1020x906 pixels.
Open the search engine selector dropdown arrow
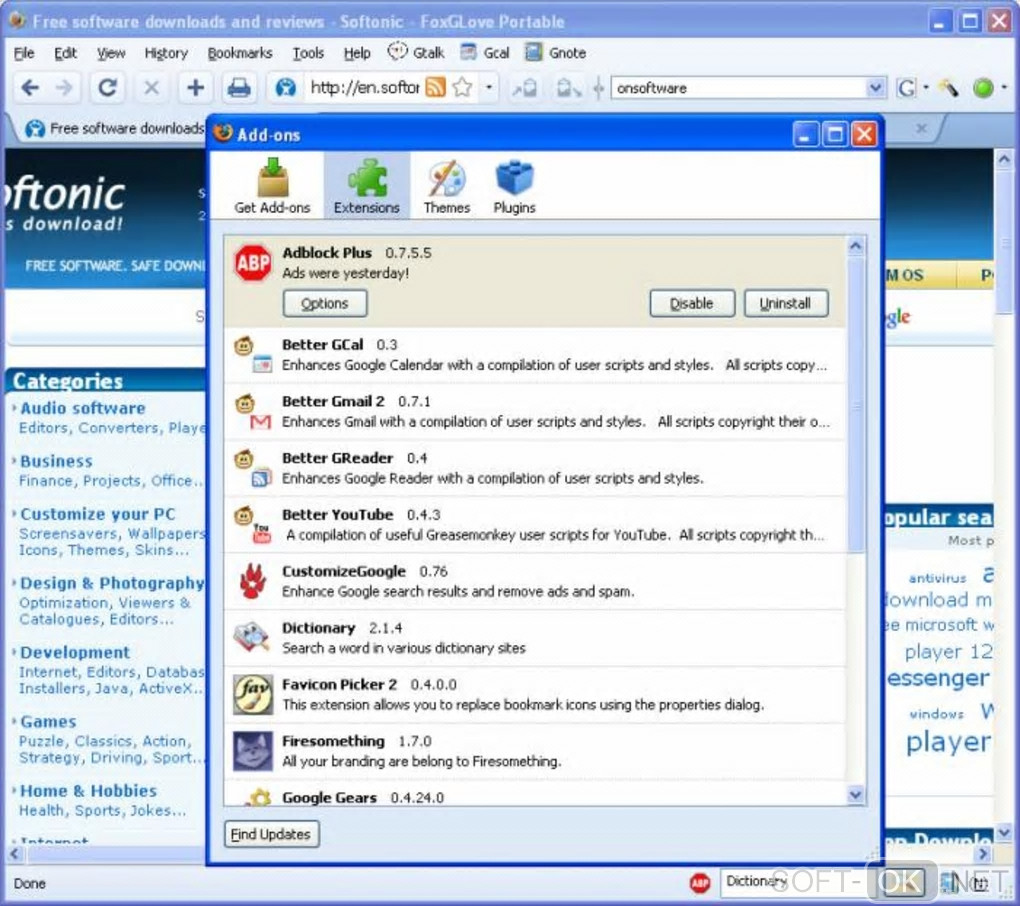point(926,87)
